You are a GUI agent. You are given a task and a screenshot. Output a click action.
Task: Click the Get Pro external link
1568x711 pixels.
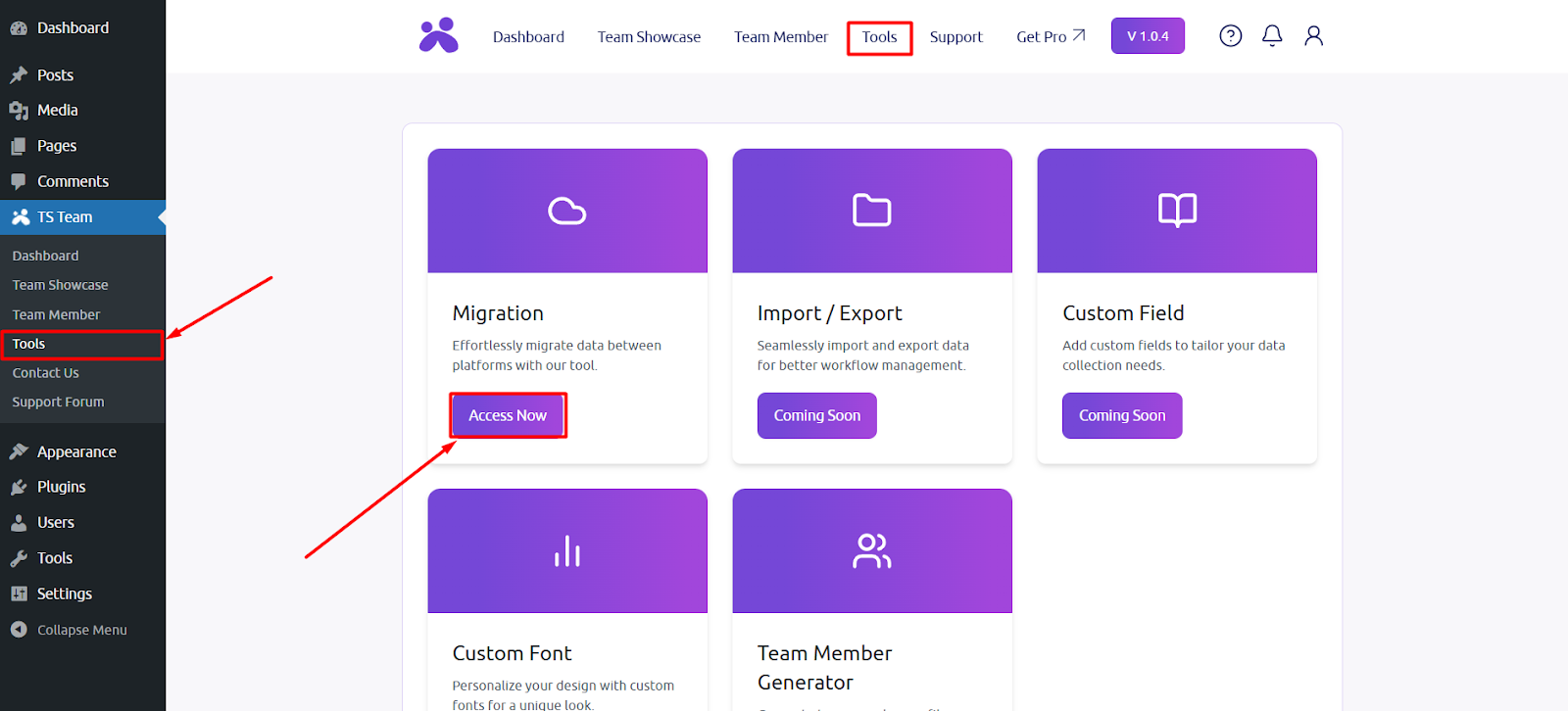point(1050,37)
